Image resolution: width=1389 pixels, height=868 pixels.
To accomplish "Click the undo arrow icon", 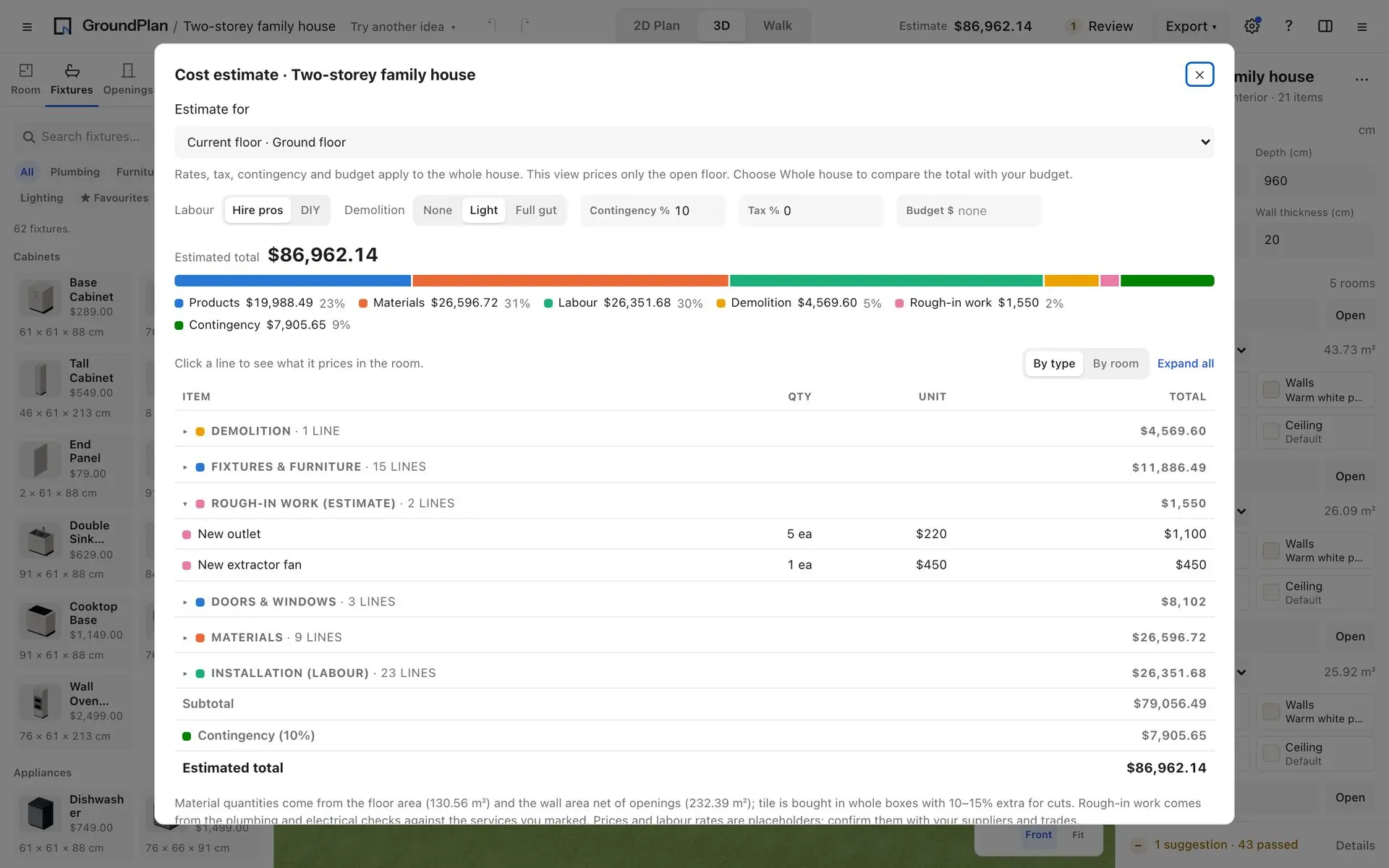I will click(492, 25).
